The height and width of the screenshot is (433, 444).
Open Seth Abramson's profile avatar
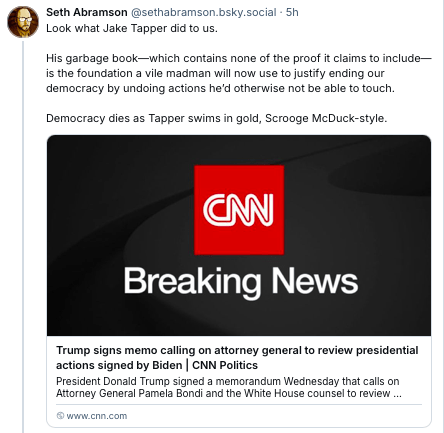[x=23, y=22]
